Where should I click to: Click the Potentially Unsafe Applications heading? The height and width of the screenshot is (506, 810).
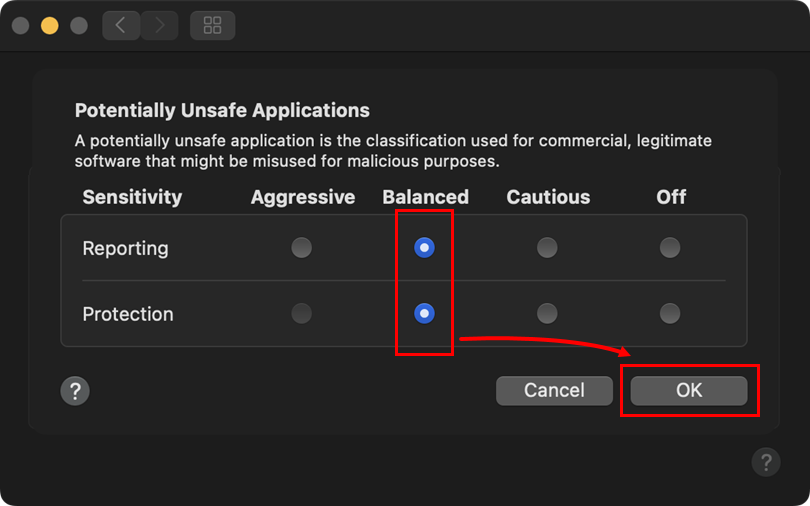[x=222, y=110]
